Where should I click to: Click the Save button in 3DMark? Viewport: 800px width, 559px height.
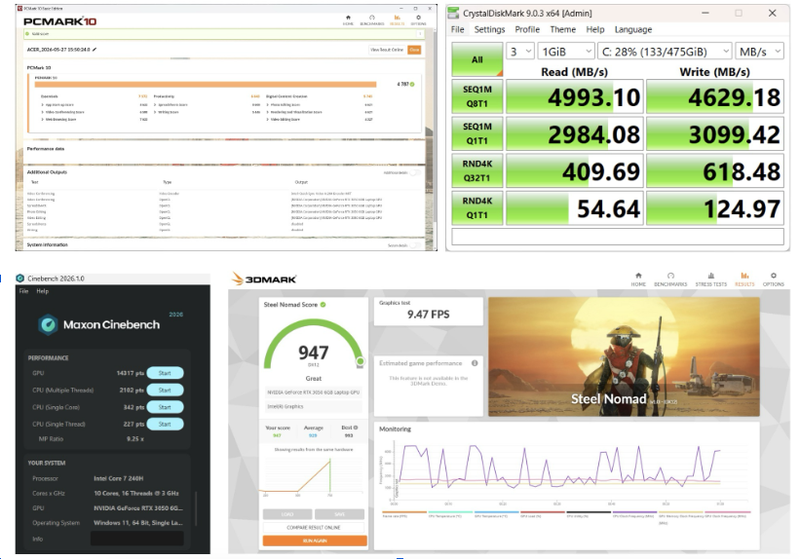340,514
